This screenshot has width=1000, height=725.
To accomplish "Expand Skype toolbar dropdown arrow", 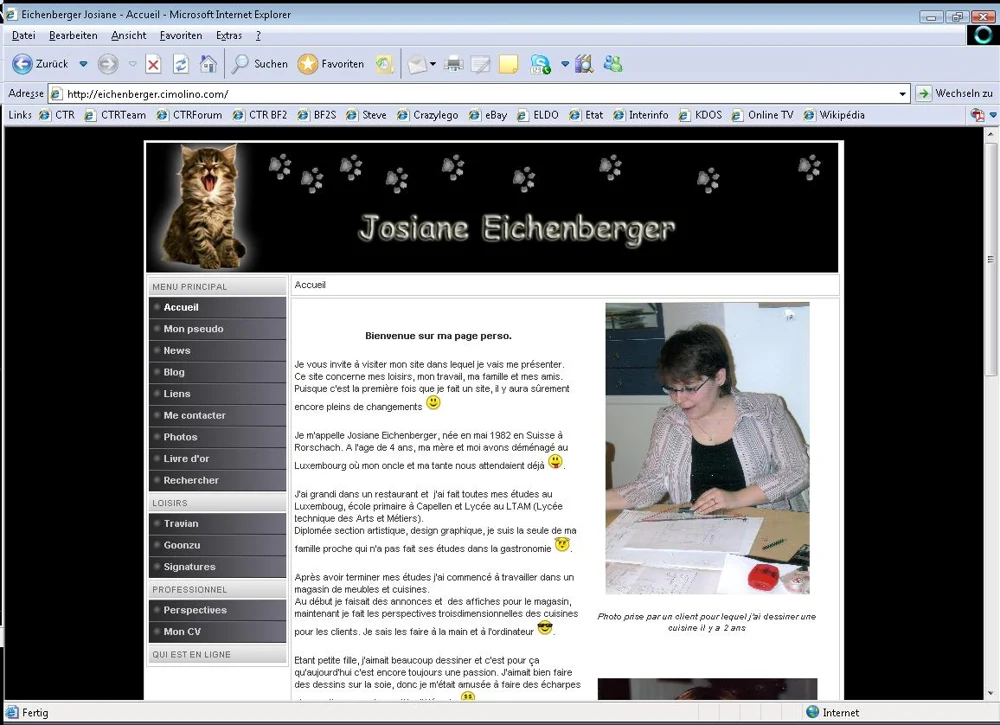I will (564, 64).
